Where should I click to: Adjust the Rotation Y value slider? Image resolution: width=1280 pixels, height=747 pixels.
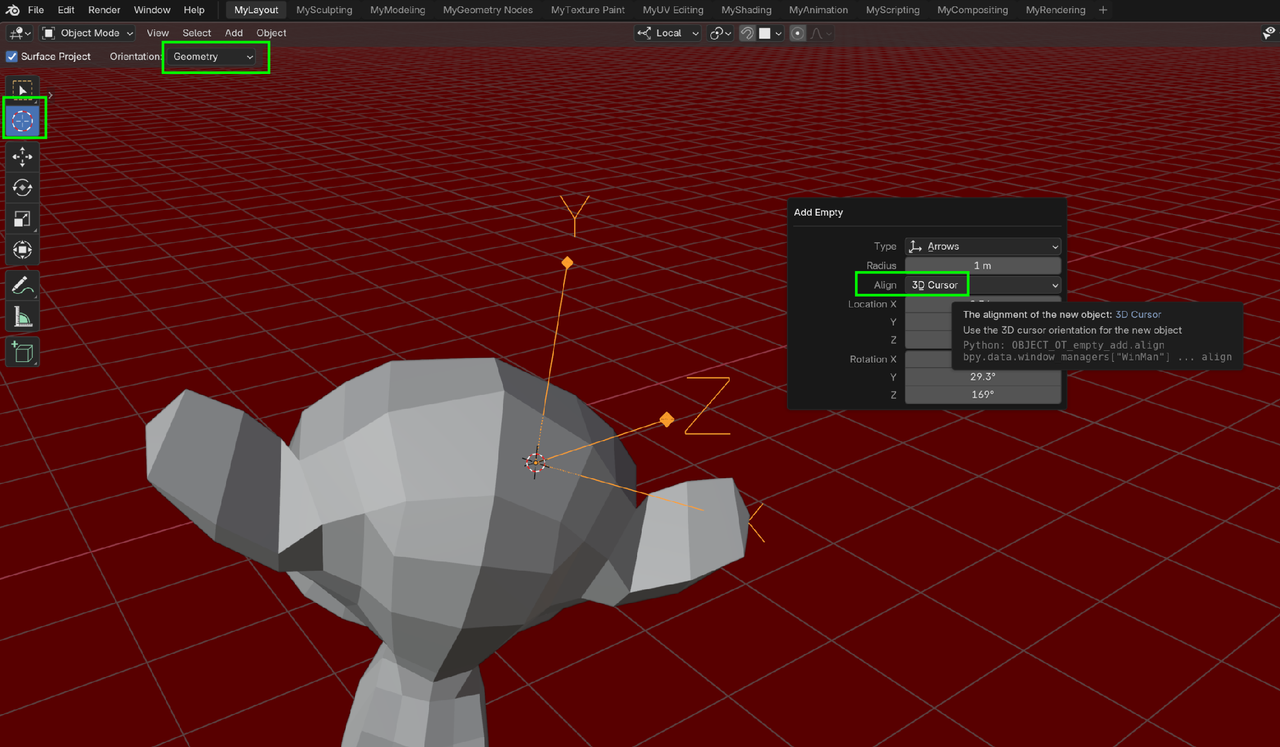982,377
